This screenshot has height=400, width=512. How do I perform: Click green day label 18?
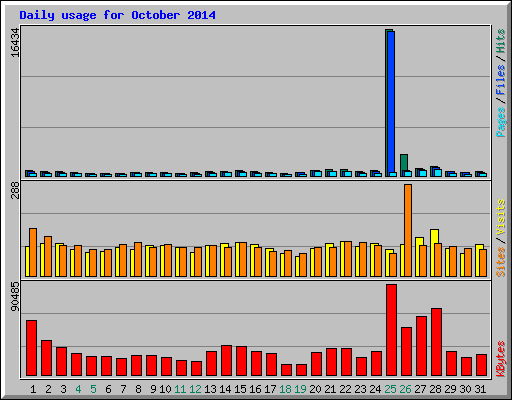(285, 389)
